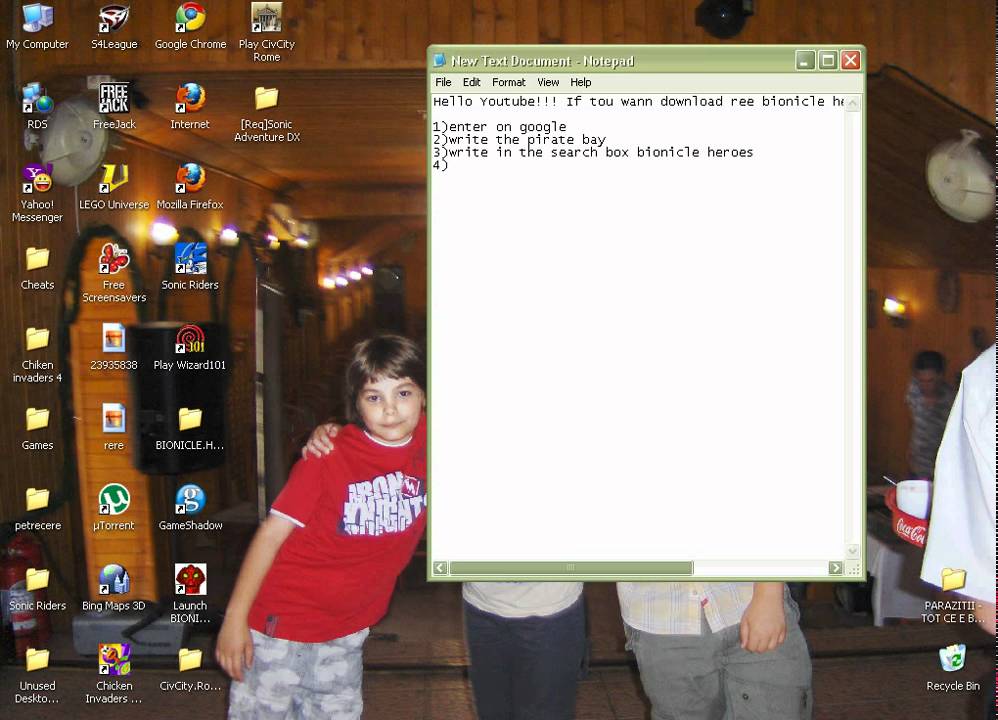The image size is (998, 720).
Task: Open the petrecere folder
Action: point(38,508)
